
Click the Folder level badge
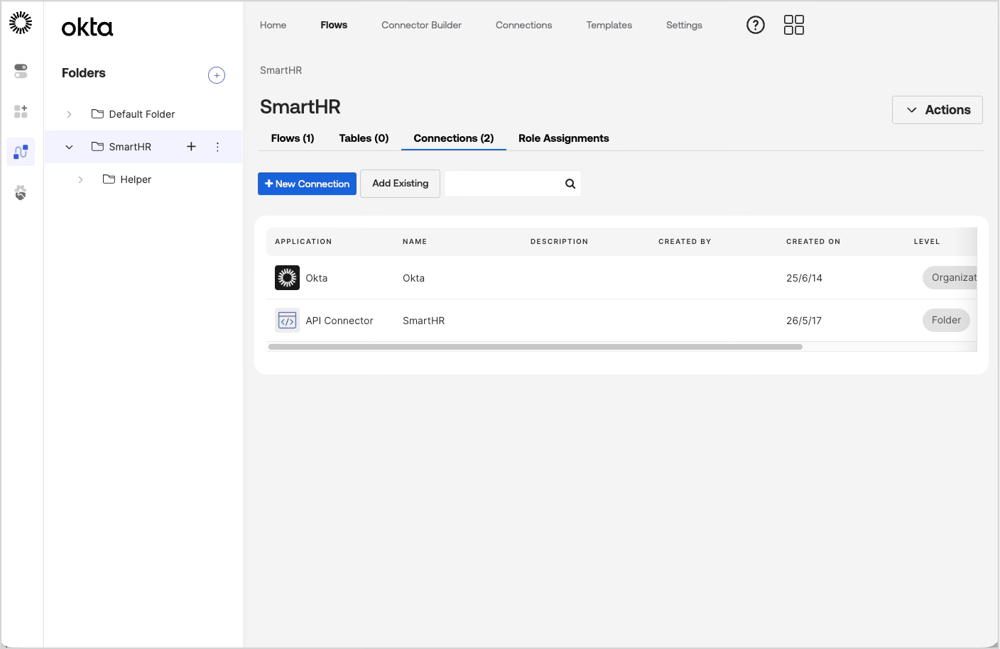tap(946, 320)
